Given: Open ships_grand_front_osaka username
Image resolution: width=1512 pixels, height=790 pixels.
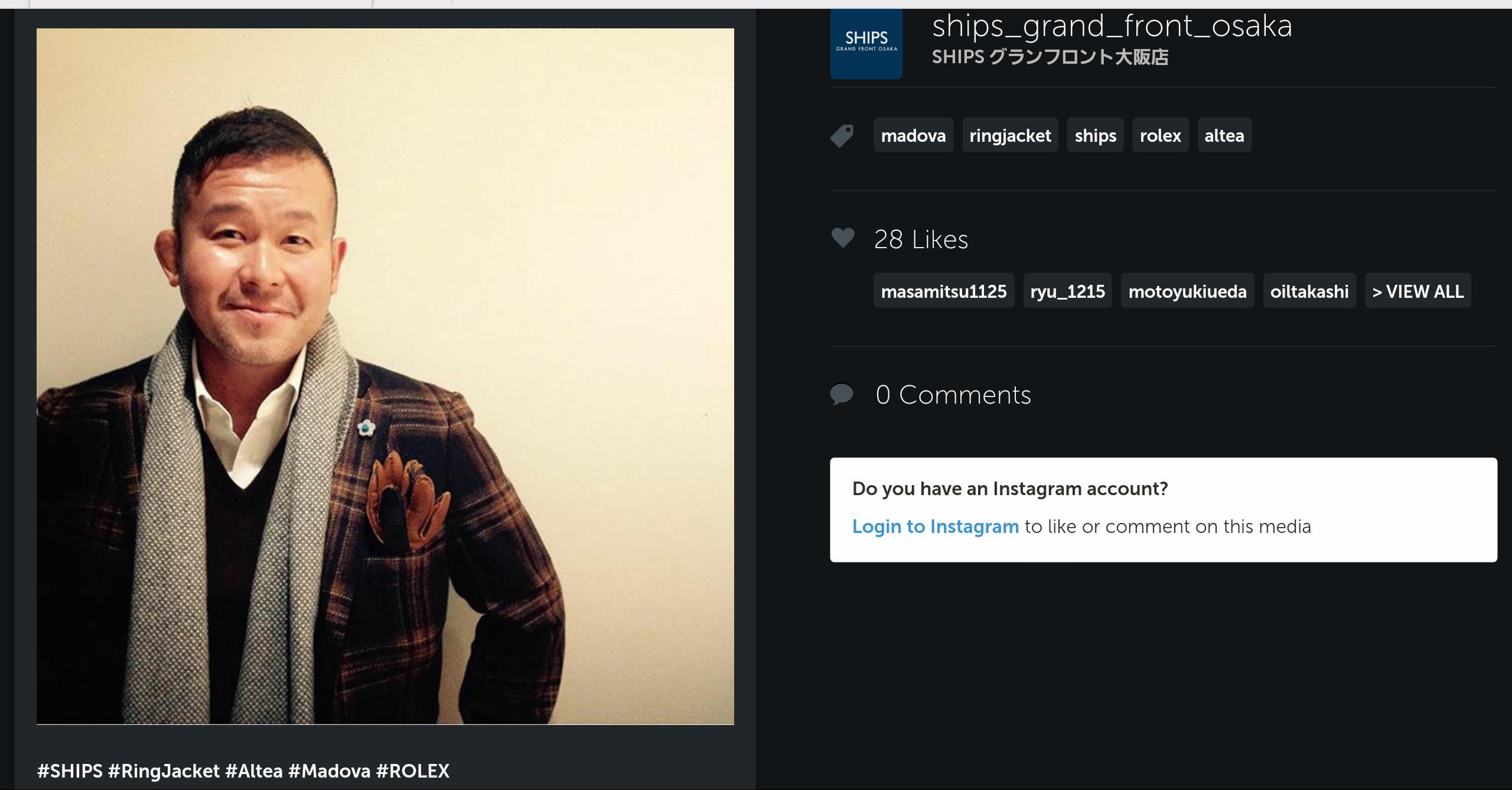Looking at the screenshot, I should 1112,26.
